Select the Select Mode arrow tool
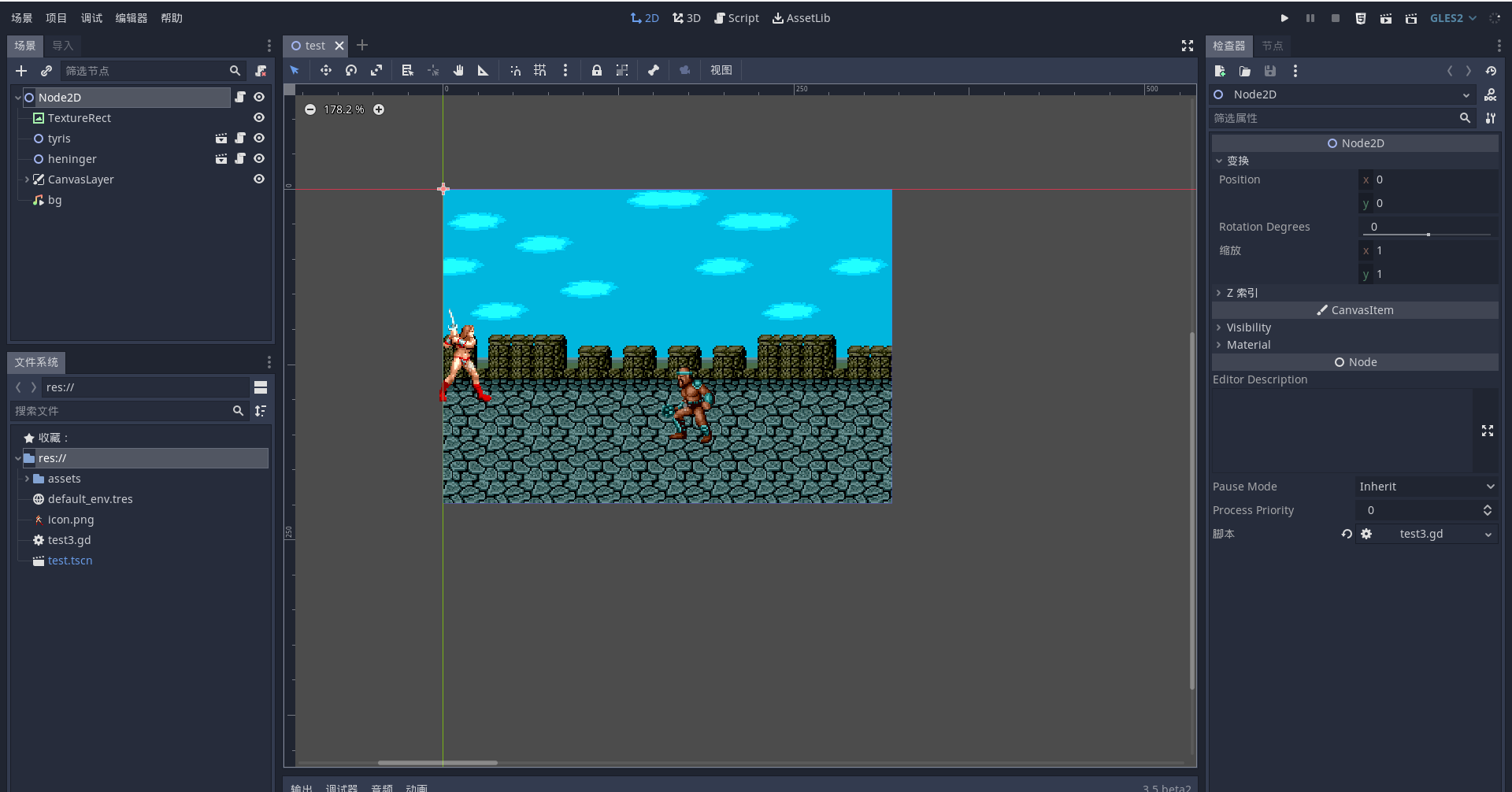Image resolution: width=1512 pixels, height=792 pixels. pos(295,70)
